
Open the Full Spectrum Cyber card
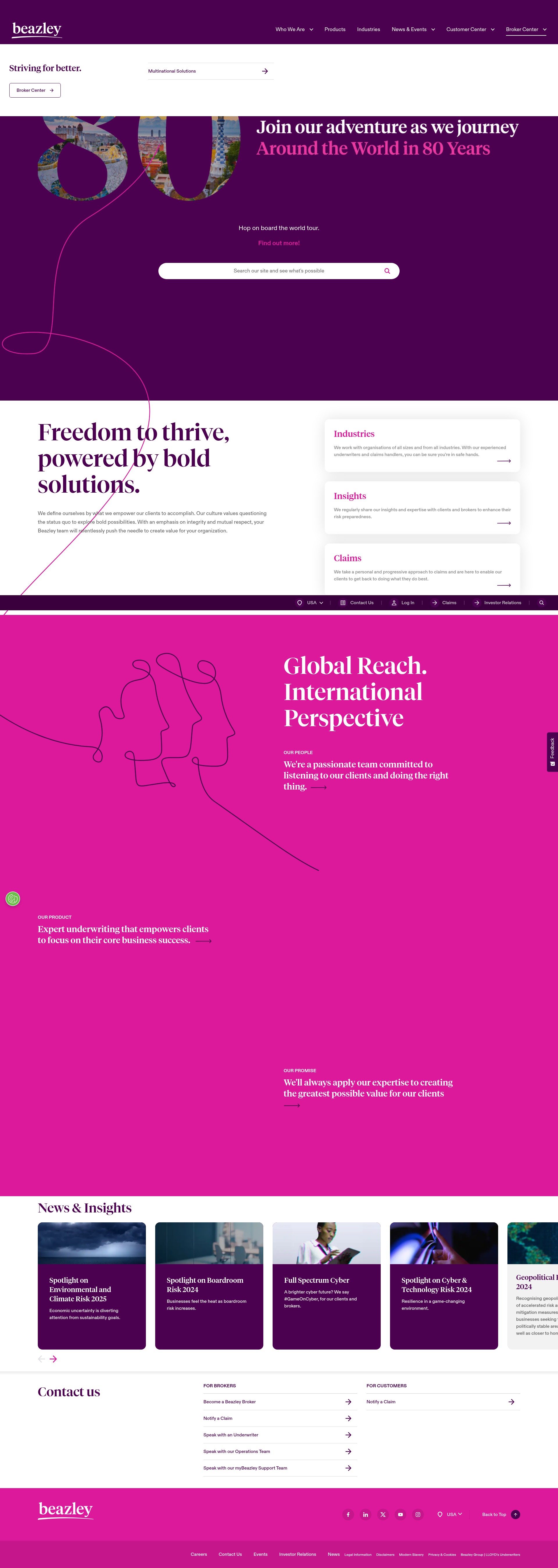click(326, 1286)
